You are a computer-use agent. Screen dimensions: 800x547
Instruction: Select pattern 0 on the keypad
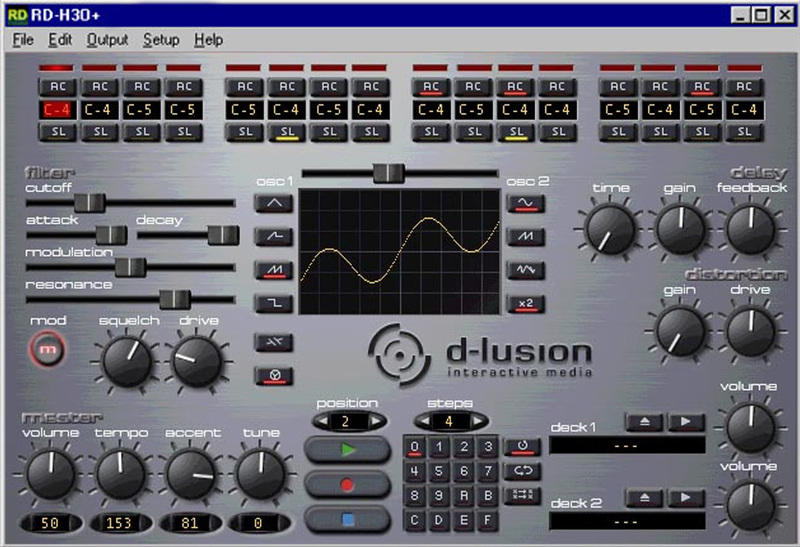click(x=414, y=447)
